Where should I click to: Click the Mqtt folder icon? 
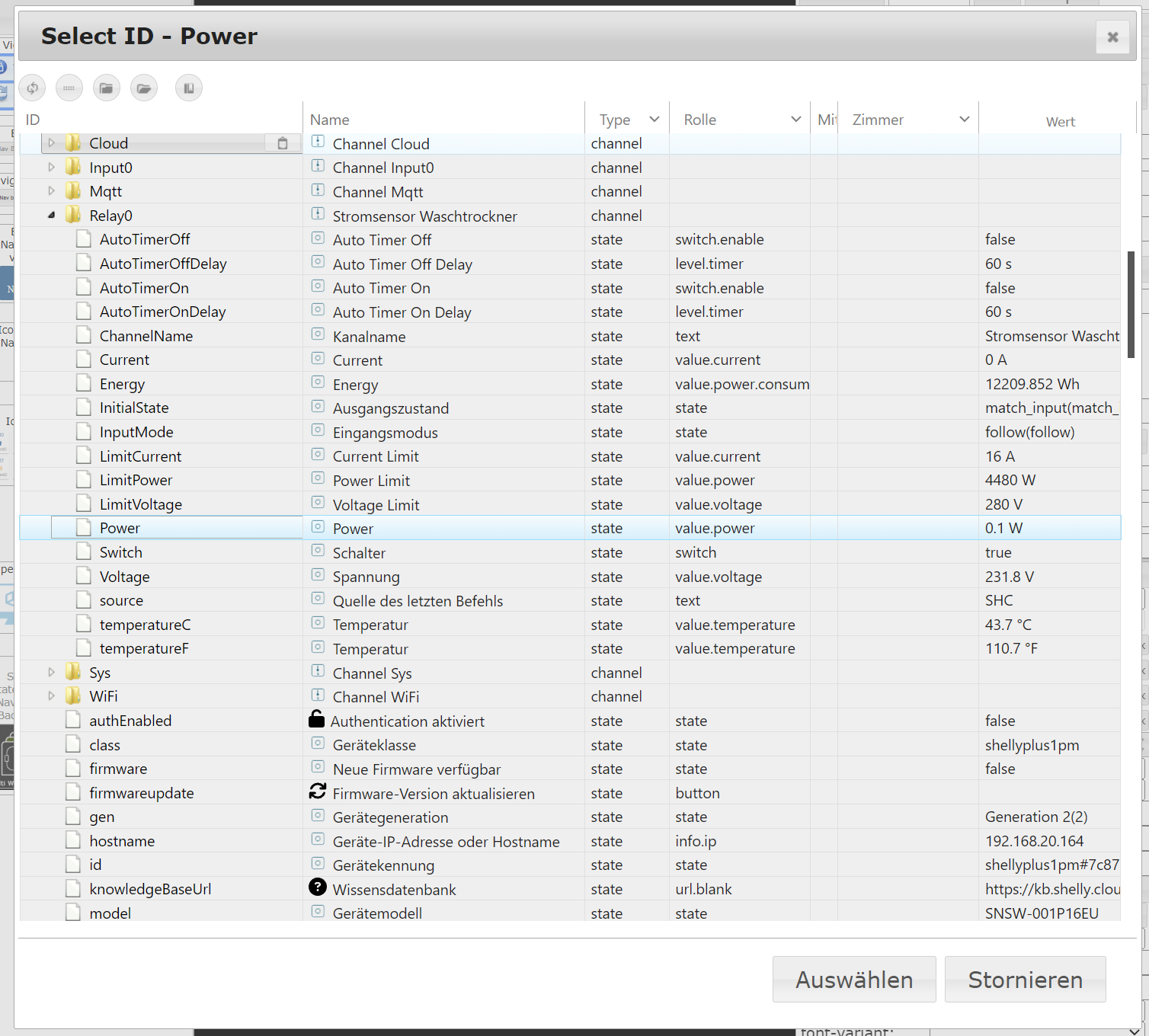[73, 191]
